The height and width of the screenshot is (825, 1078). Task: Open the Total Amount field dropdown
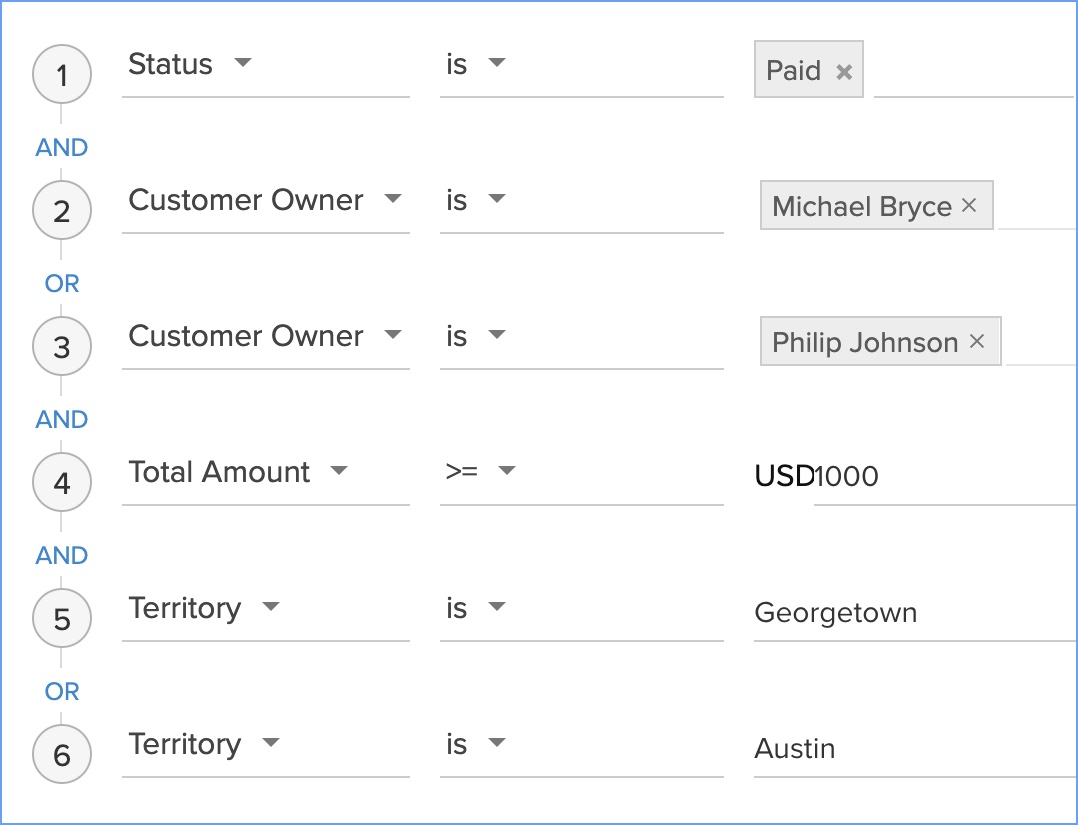[339, 471]
